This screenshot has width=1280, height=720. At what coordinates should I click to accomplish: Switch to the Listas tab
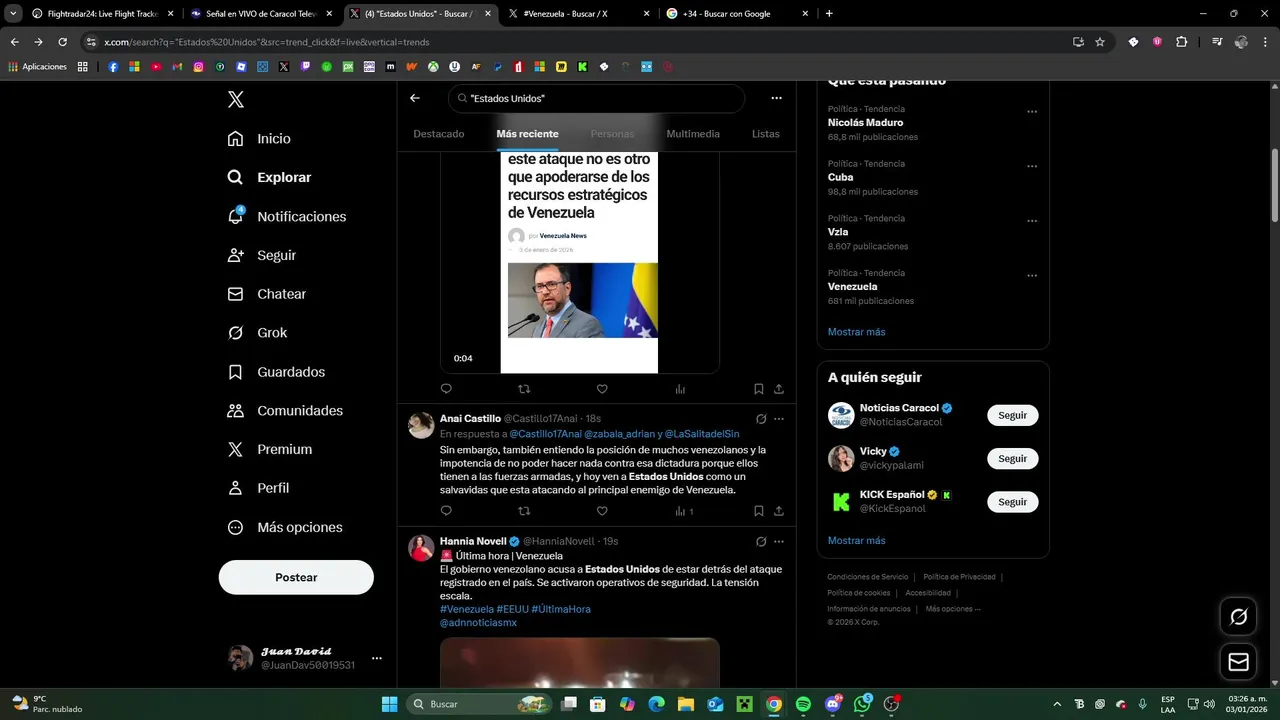pos(766,134)
